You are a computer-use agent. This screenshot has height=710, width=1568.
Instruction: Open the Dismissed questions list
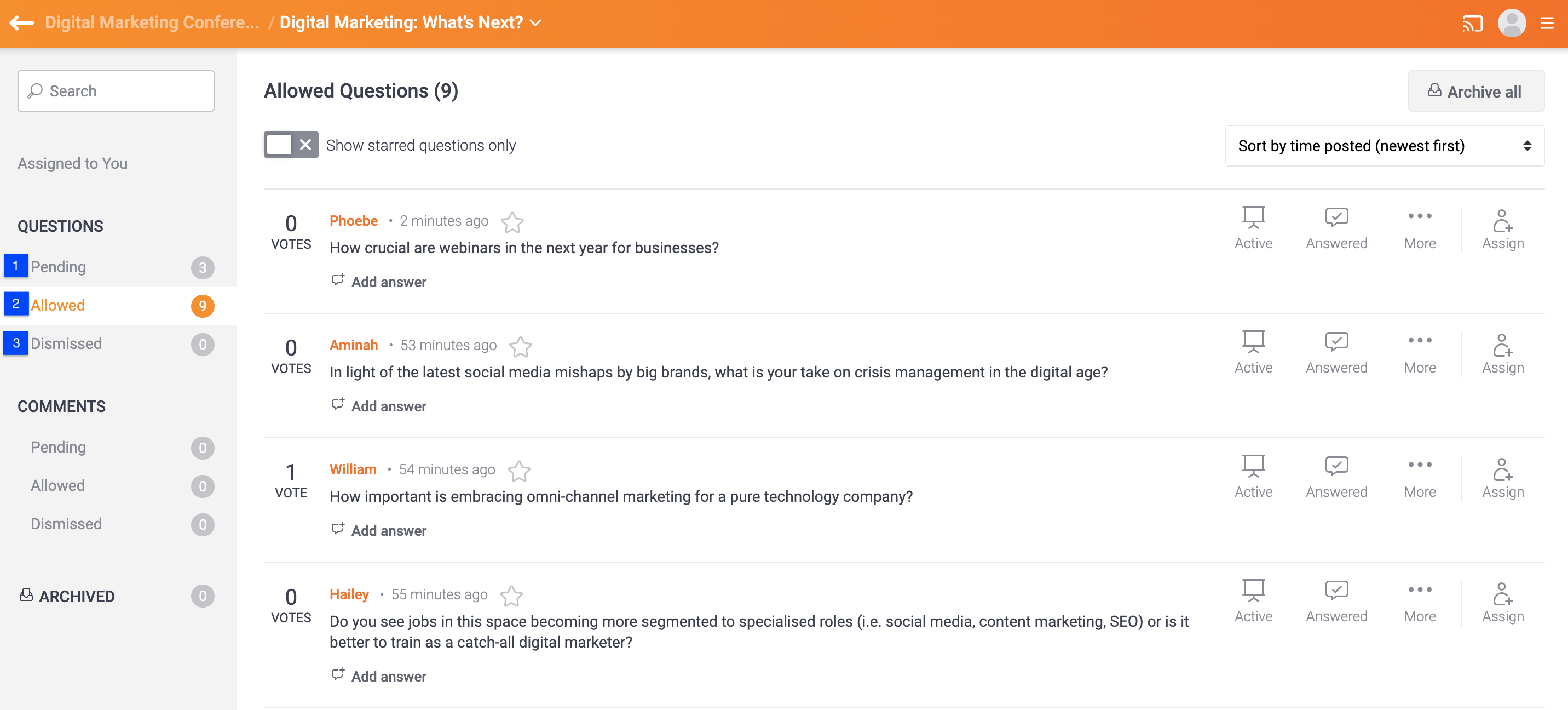click(x=66, y=343)
